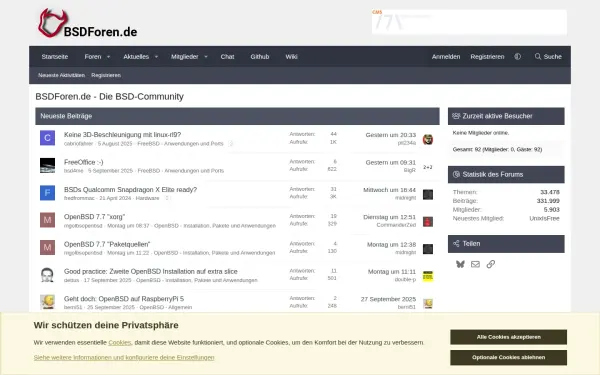Open thread Keine 3D-Beschleunigung mit linux-rl9?

pyautogui.click(x=122, y=135)
